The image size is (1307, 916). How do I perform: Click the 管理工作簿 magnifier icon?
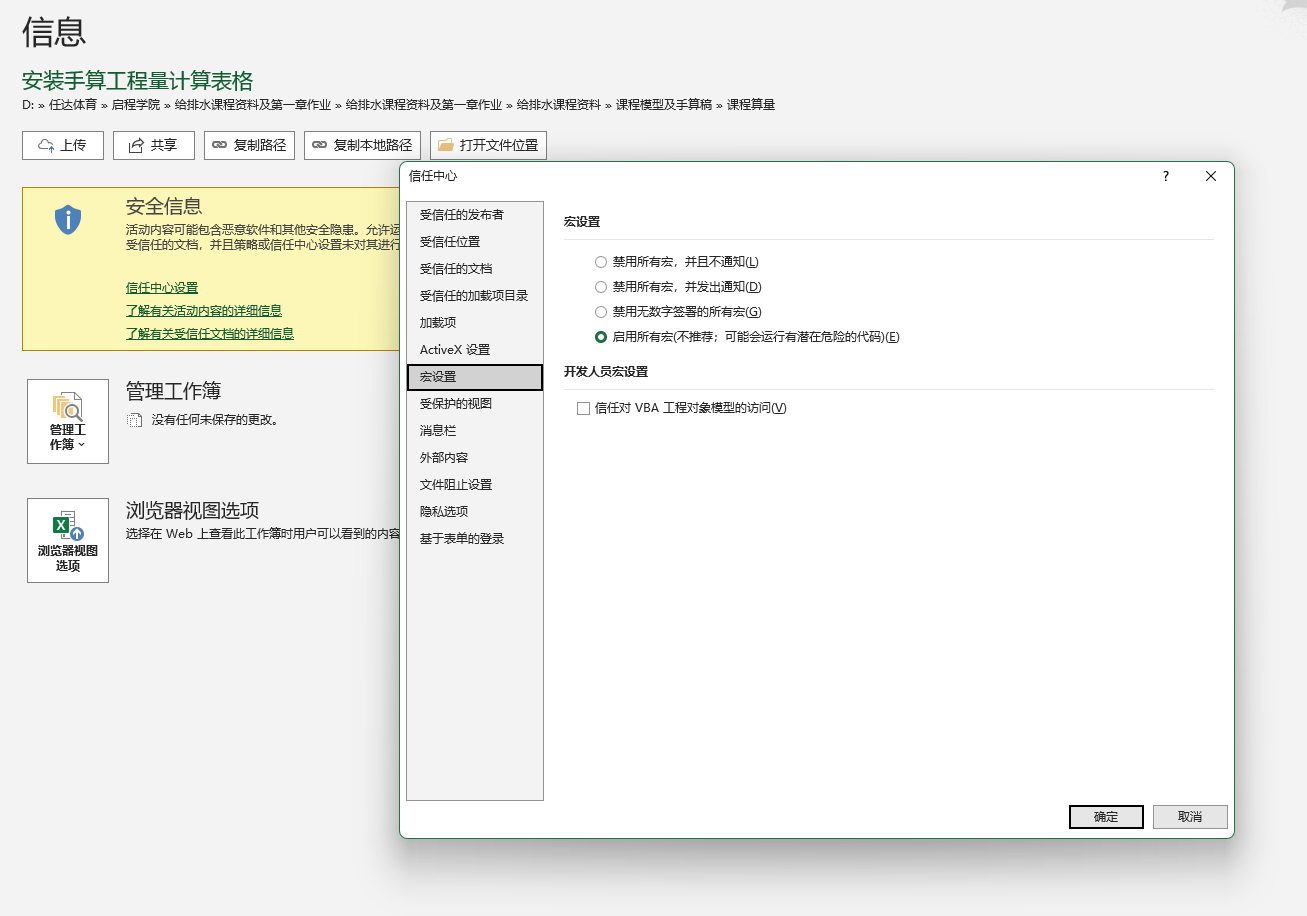67,407
